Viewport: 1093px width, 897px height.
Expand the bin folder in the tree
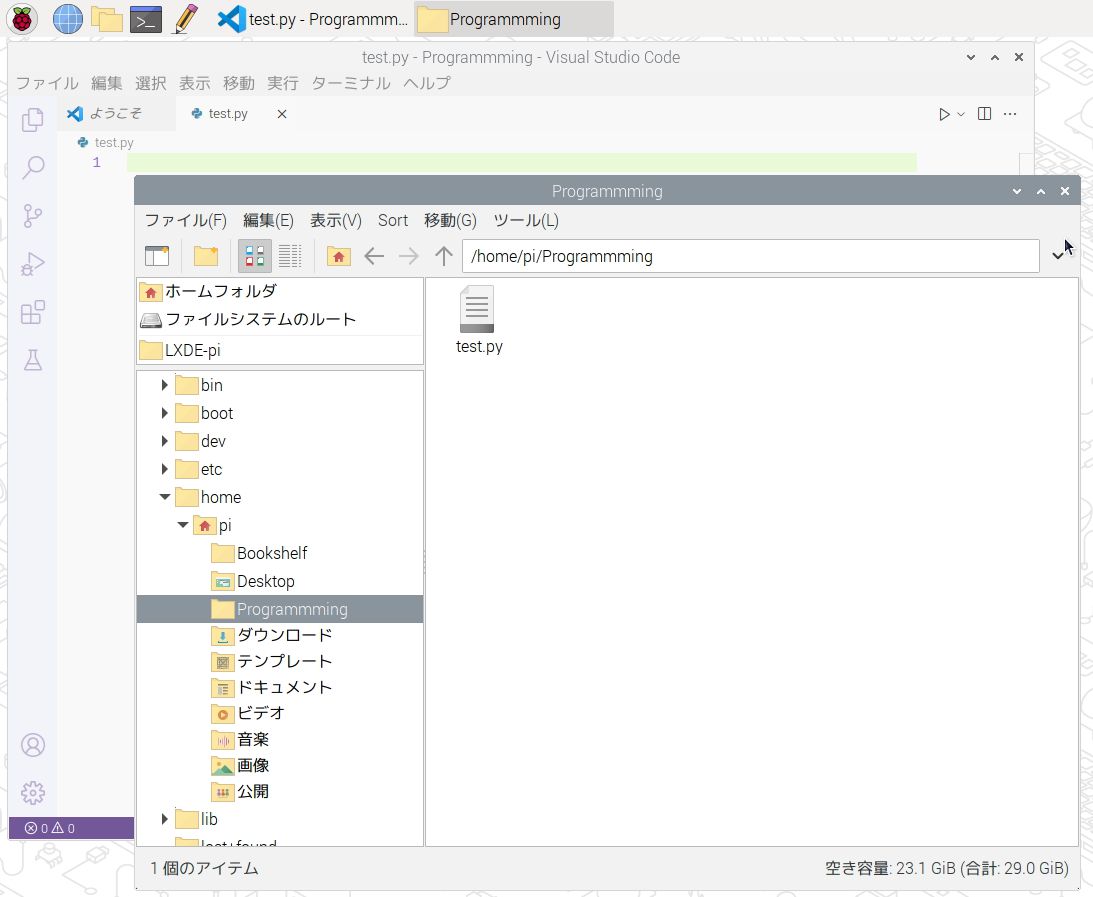point(164,384)
